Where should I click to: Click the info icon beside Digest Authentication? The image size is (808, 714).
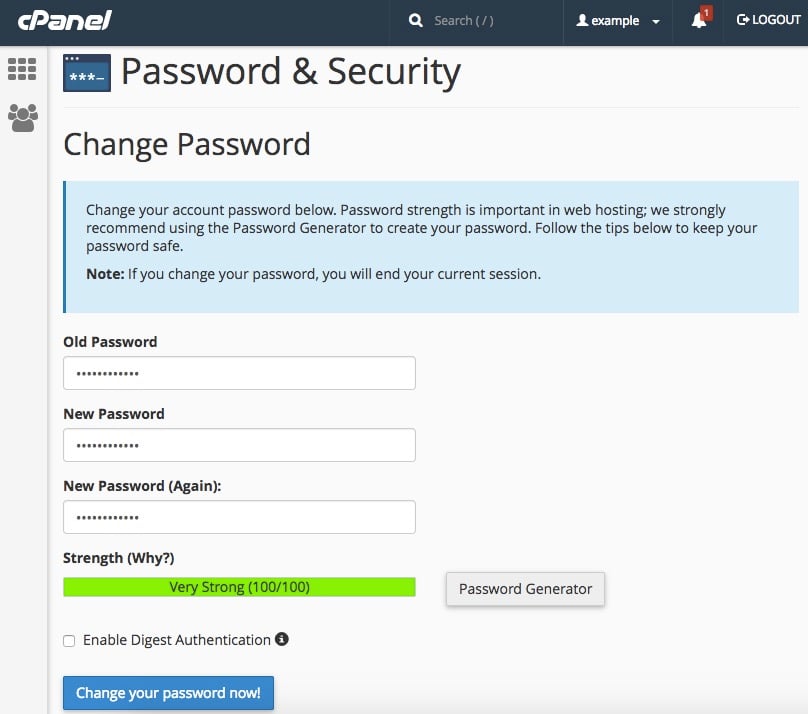(x=281, y=640)
